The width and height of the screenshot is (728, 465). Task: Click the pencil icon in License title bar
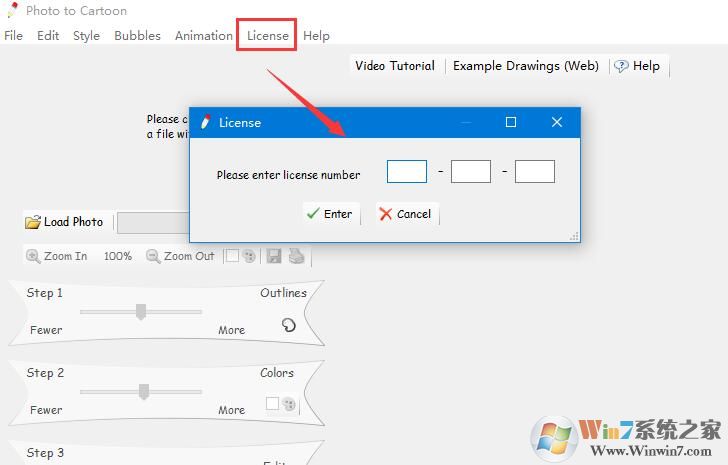205,122
